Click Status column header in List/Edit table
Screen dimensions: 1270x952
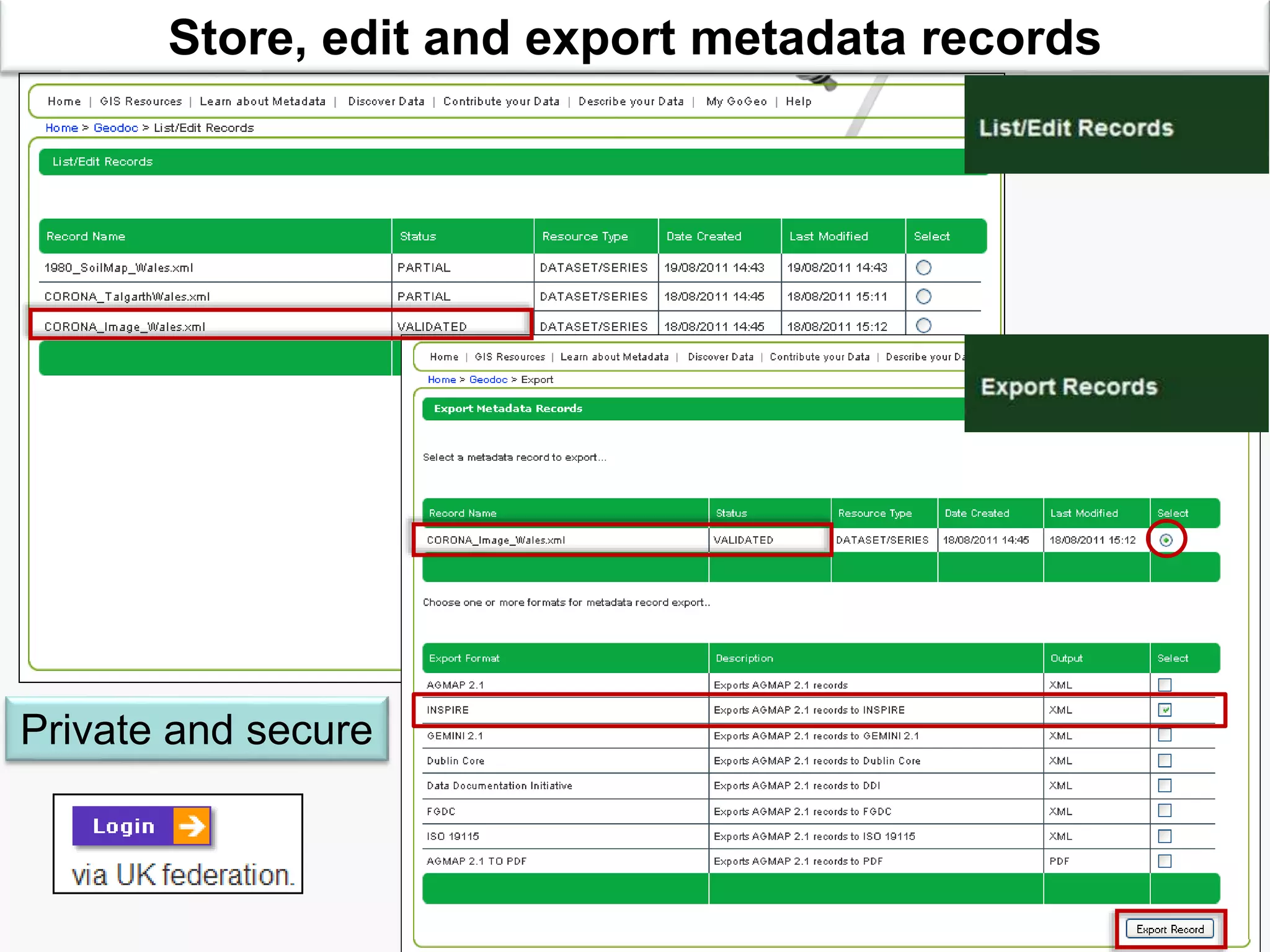[x=418, y=236]
